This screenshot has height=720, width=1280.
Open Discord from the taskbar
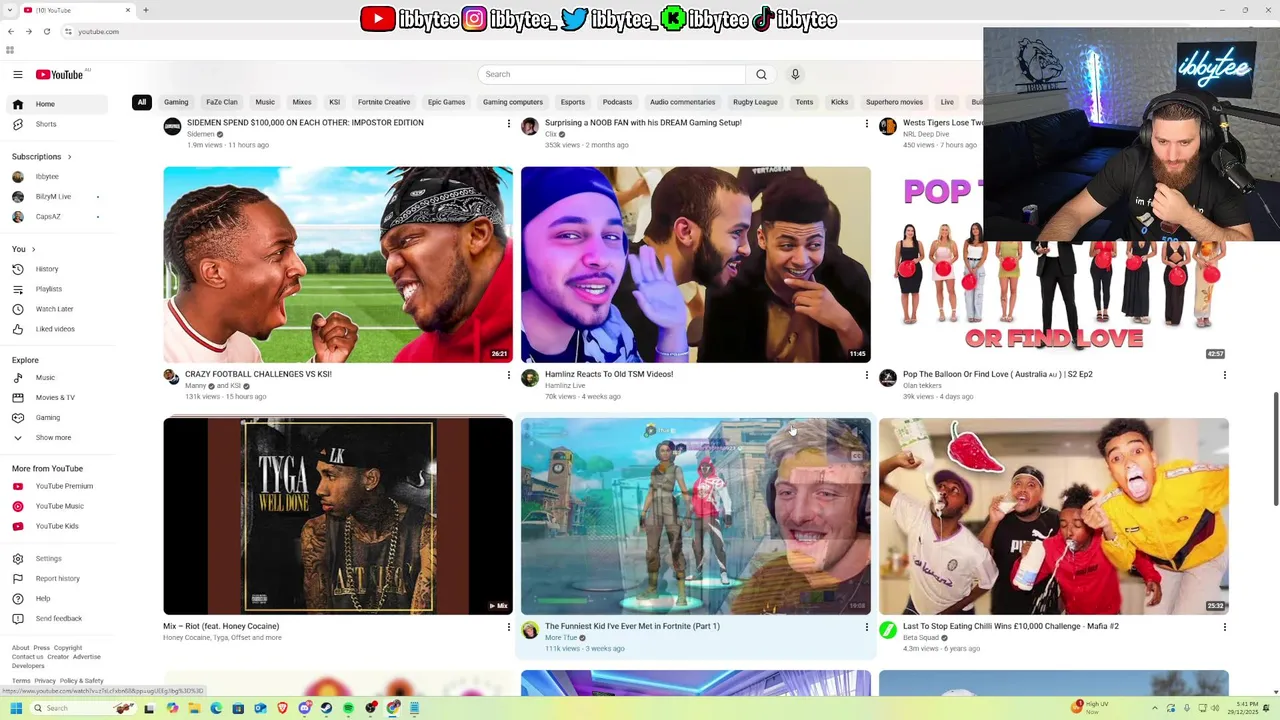click(304, 708)
